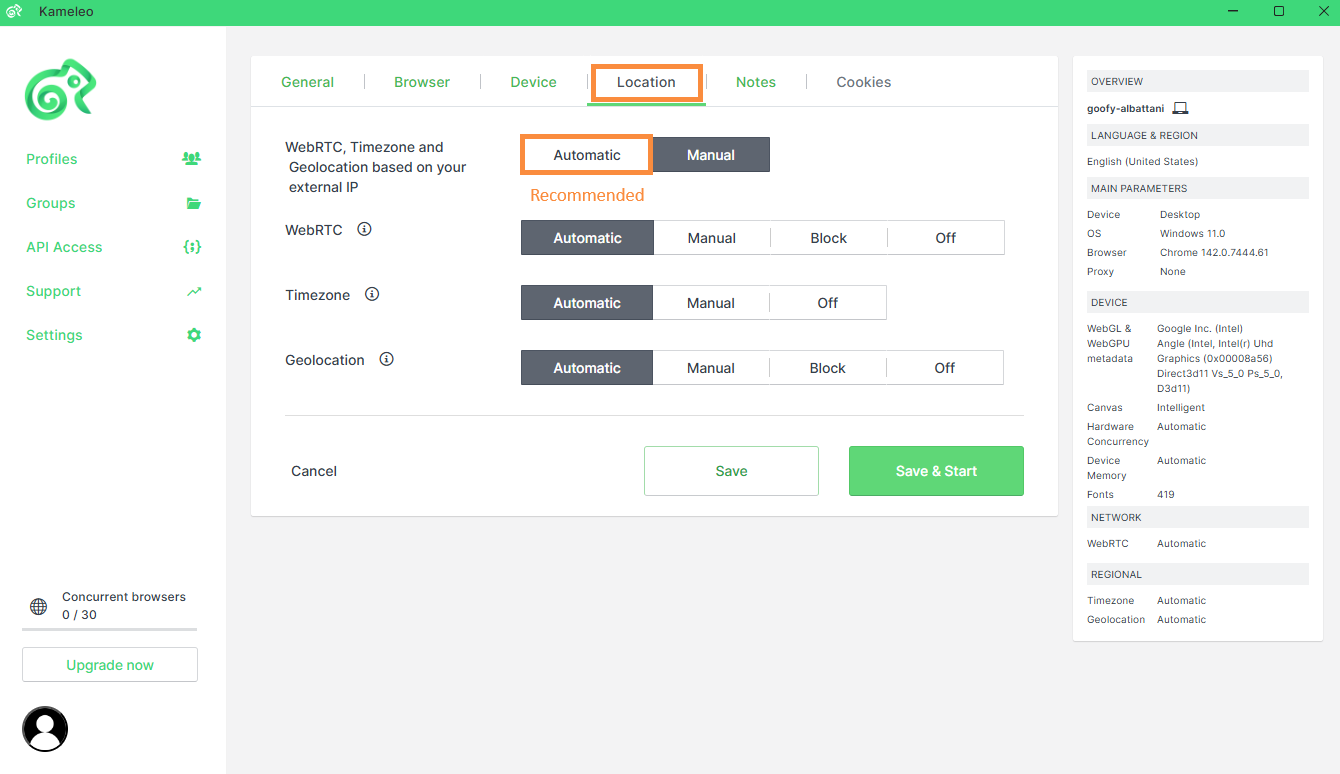The height and width of the screenshot is (774, 1340).
Task: Click the Support trend arrow icon
Action: coord(194,291)
